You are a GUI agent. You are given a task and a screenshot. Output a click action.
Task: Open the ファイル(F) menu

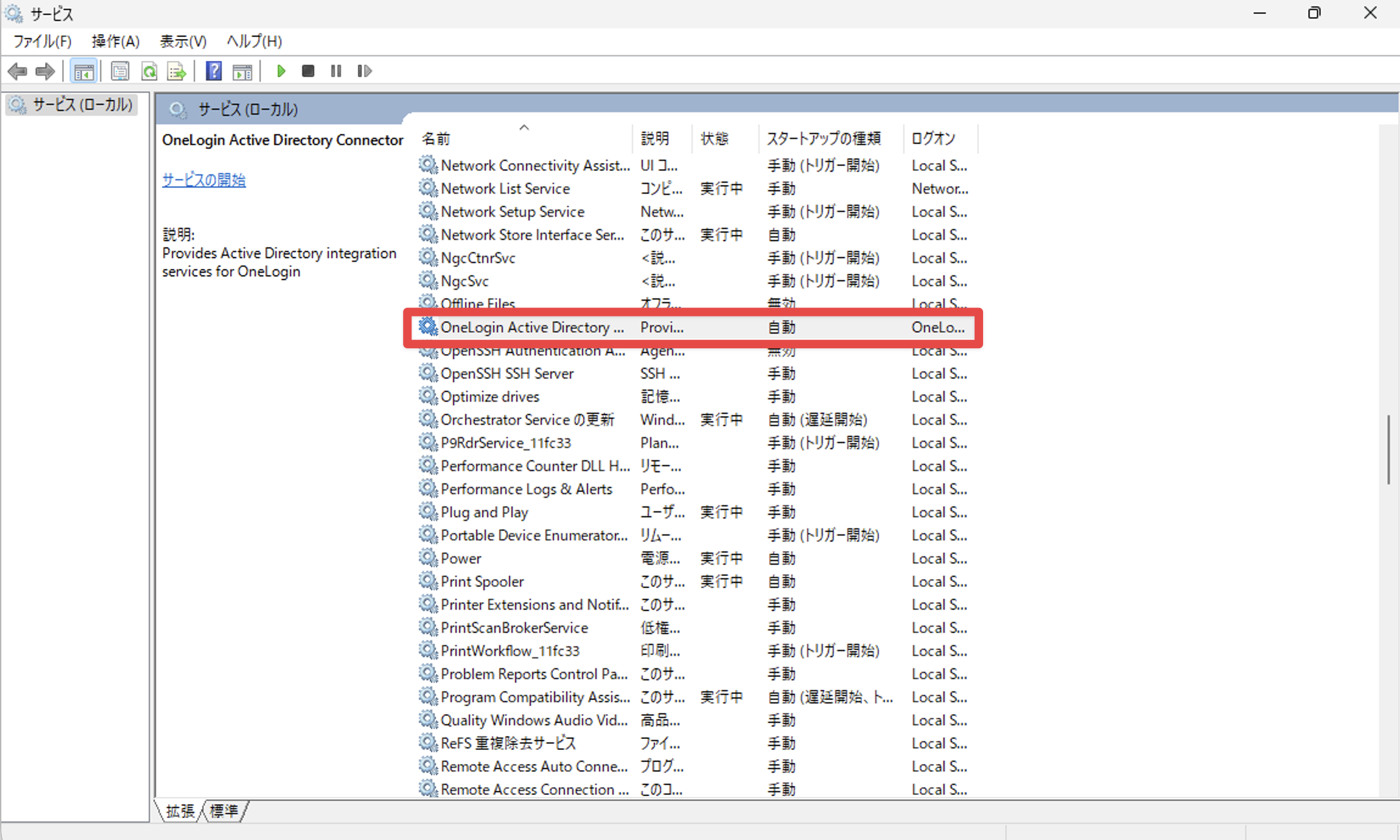43,41
